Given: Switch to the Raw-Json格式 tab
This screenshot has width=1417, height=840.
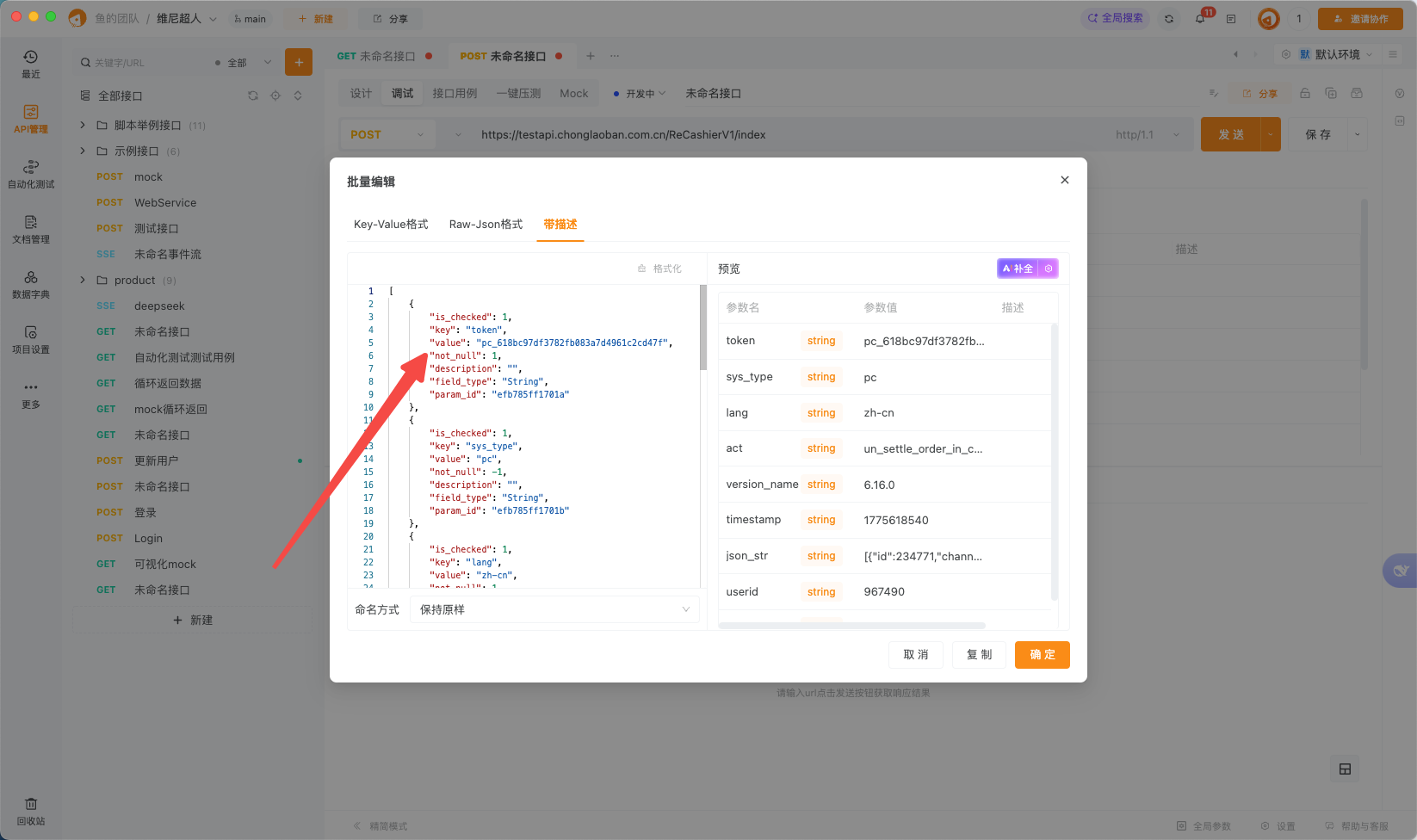Looking at the screenshot, I should coord(485,224).
